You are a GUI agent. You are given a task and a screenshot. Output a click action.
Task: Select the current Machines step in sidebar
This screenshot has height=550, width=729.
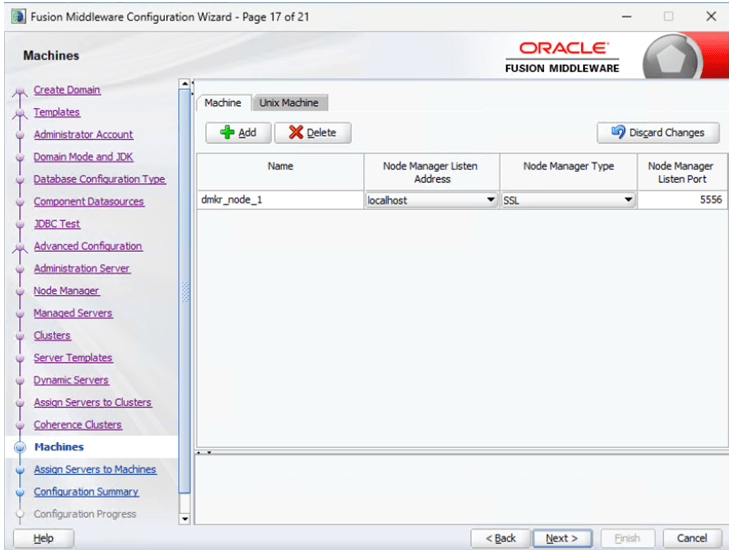pyautogui.click(x=59, y=447)
